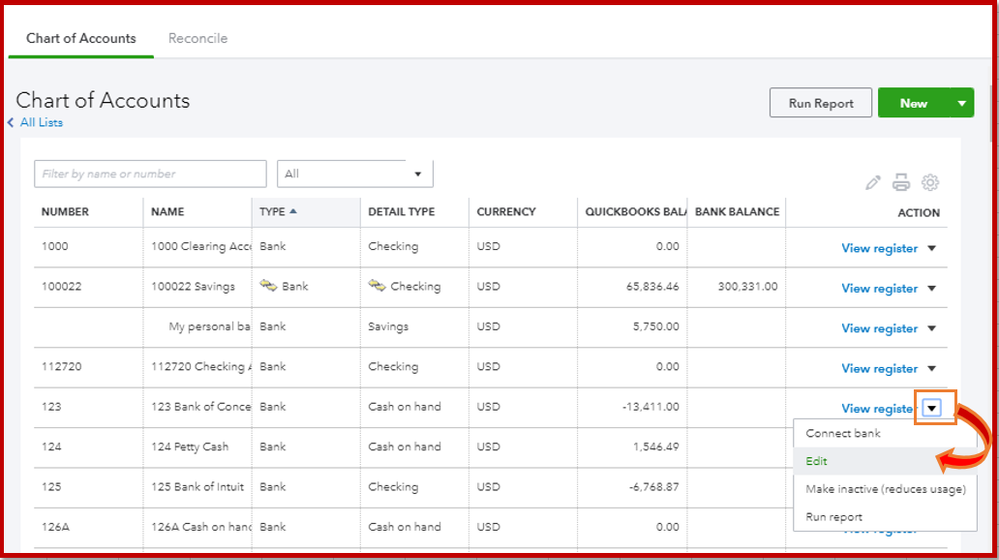The width and height of the screenshot is (999, 560).
Task: Click the bank feed icon beside Checking in 100022 row
Action: pos(377,286)
